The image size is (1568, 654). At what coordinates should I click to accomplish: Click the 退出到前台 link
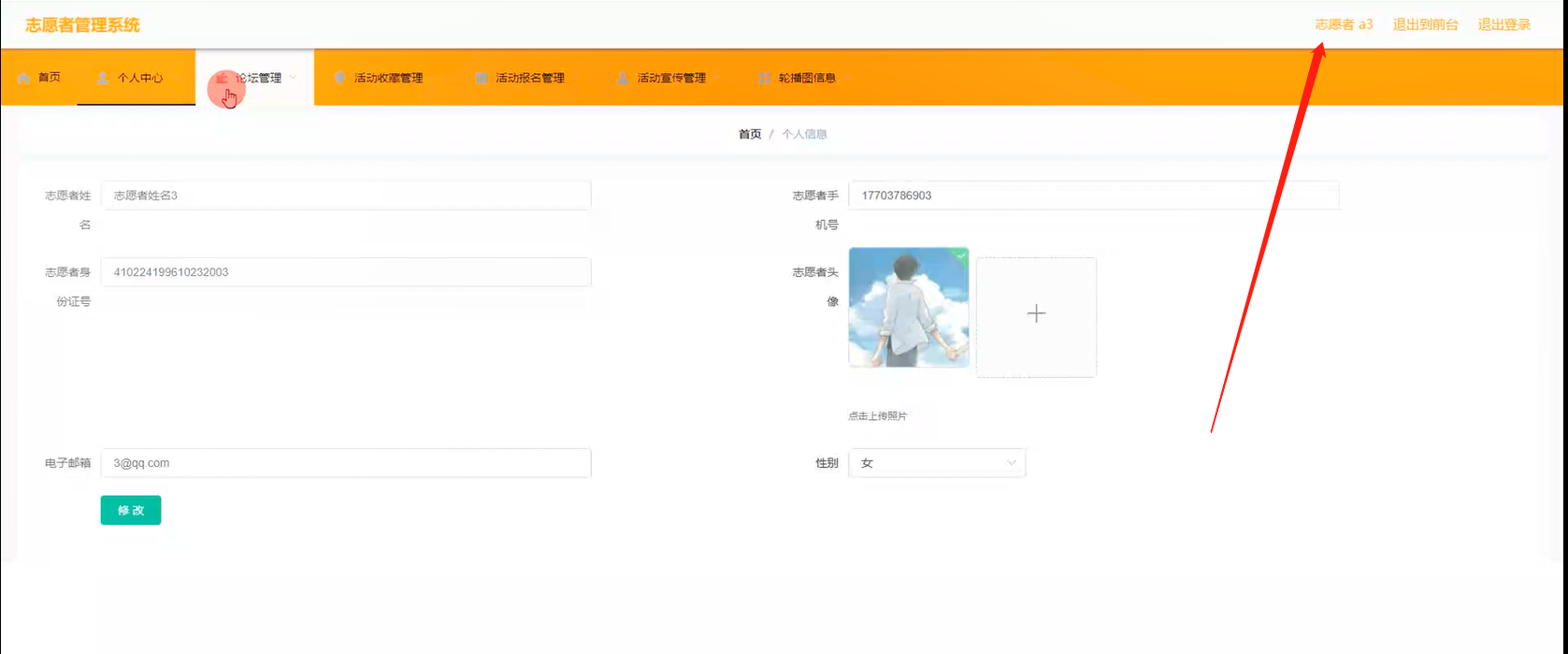tap(1425, 24)
